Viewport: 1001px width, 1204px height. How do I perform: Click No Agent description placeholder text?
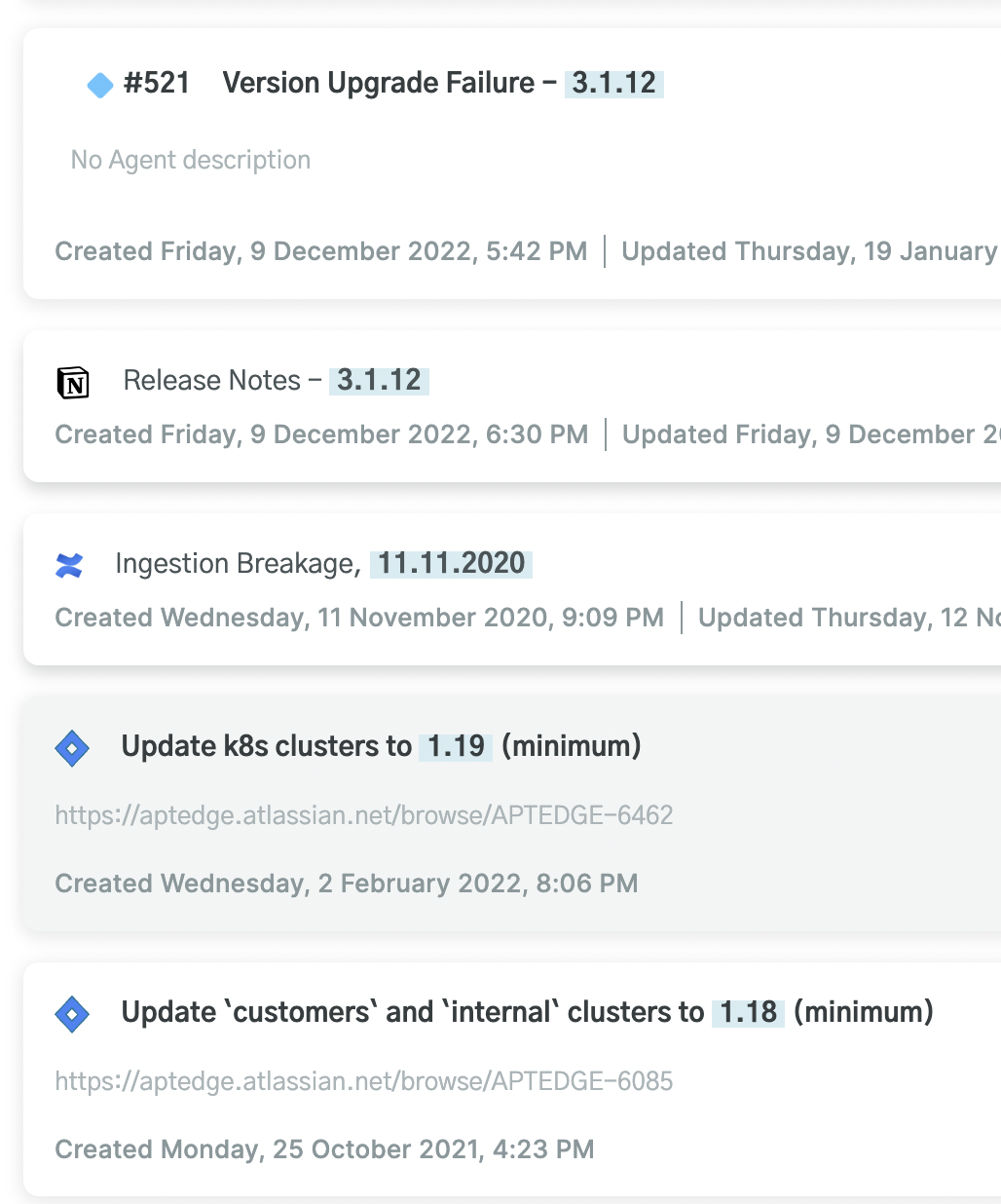190,160
